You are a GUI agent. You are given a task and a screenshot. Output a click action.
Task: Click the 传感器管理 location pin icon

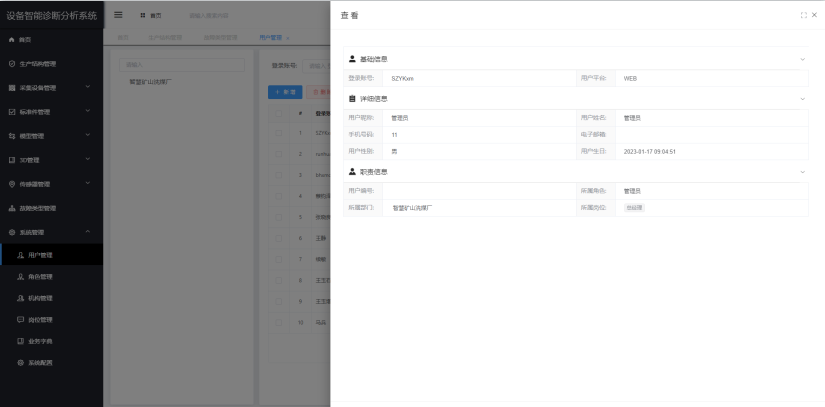(12, 184)
